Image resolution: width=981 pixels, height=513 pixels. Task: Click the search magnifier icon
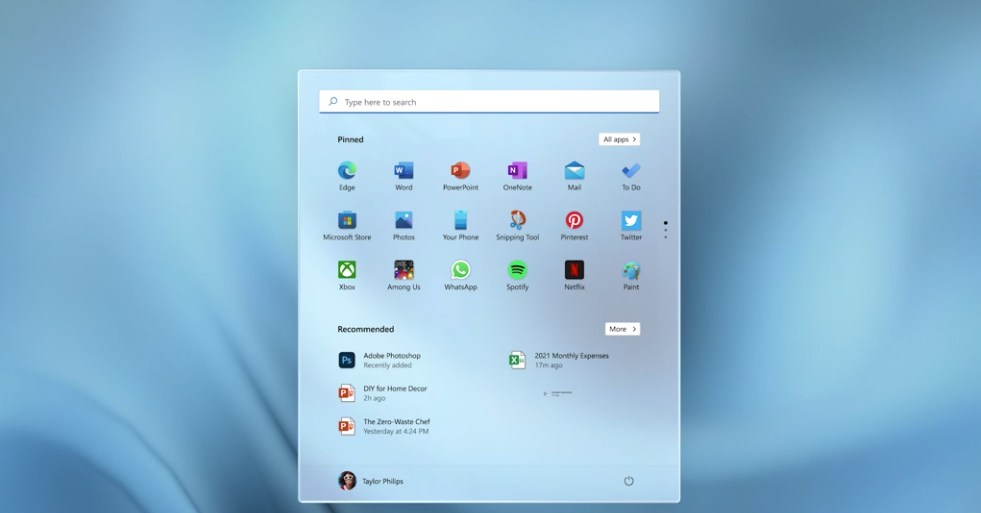[333, 101]
